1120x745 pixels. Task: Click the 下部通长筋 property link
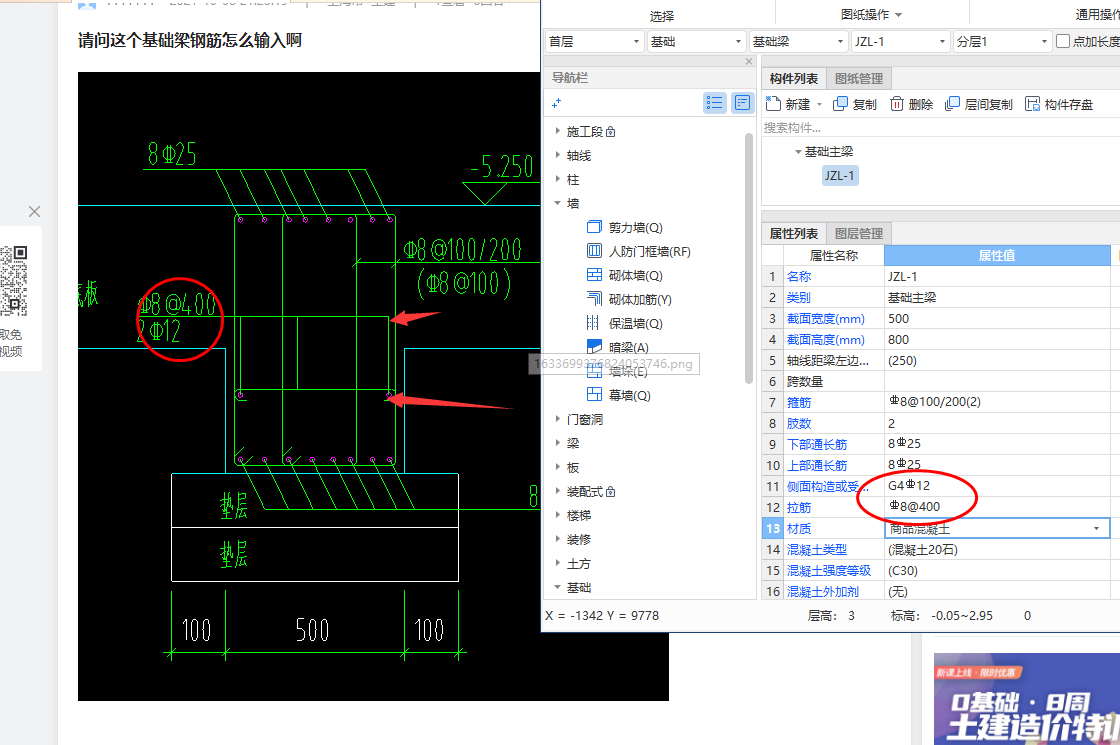(816, 444)
